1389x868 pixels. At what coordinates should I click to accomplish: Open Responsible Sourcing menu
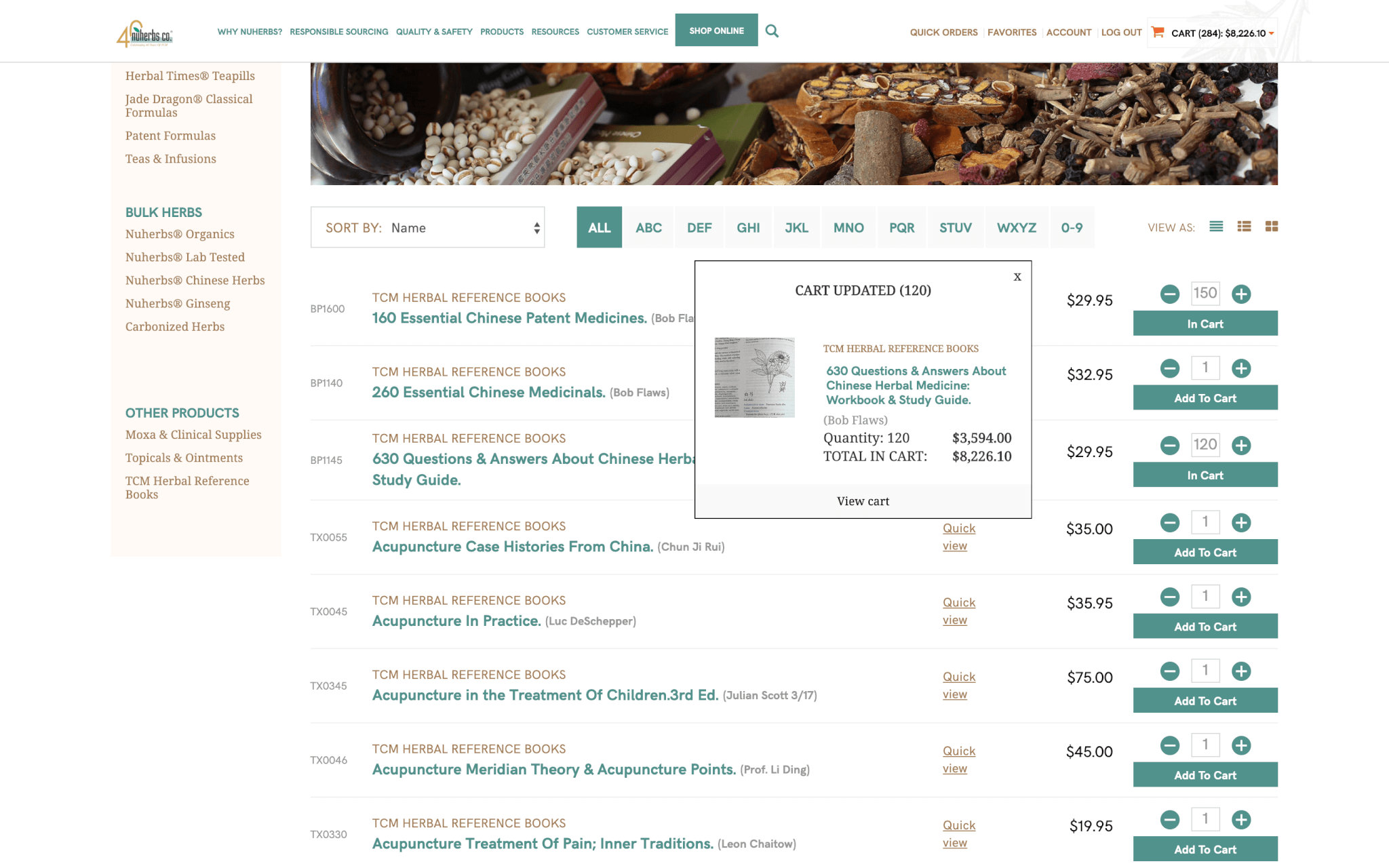coord(339,32)
